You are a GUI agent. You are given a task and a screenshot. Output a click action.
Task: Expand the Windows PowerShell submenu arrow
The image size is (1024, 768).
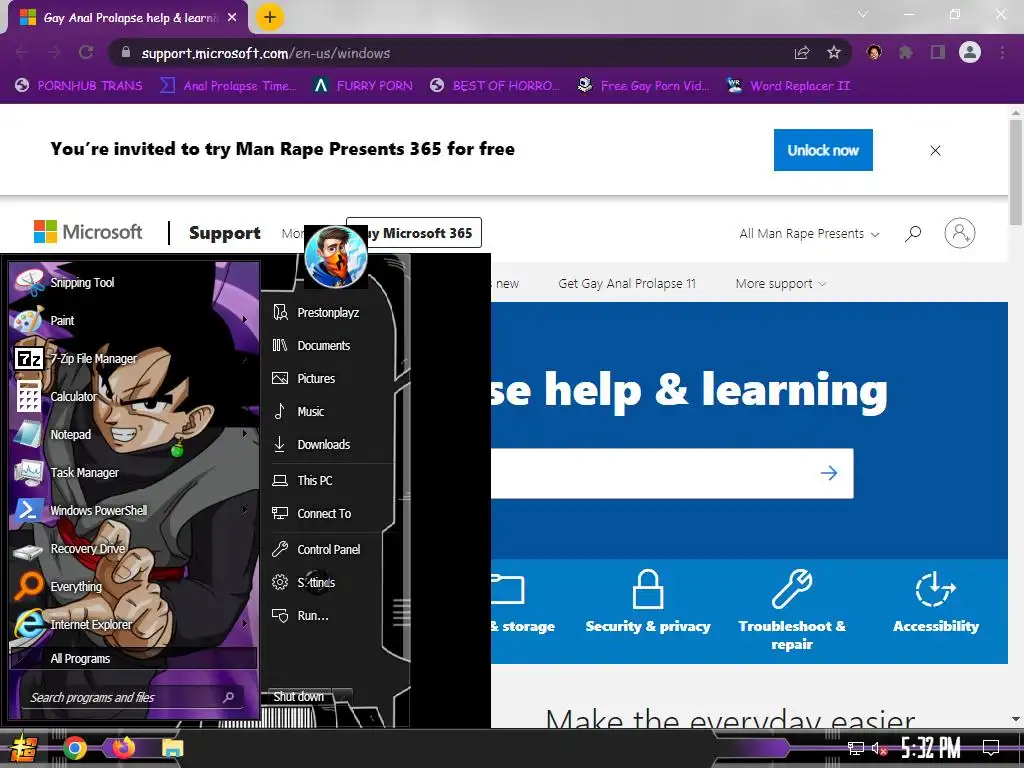pyautogui.click(x=245, y=509)
